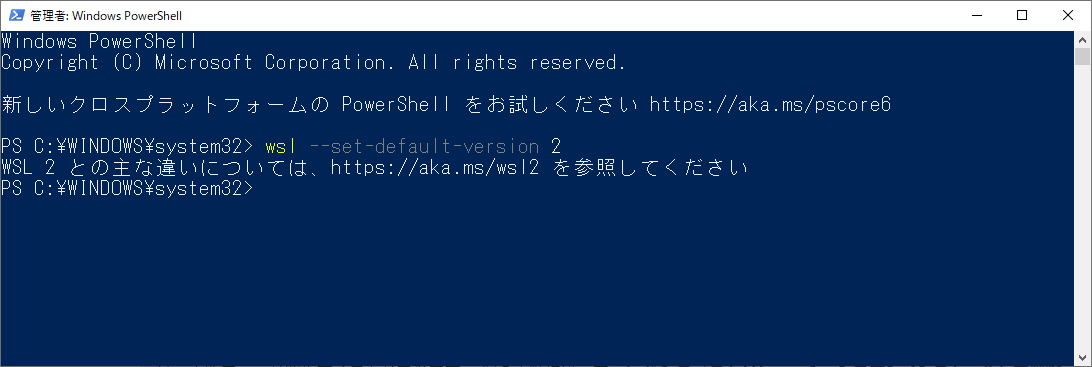Click the https://aka.ms/wsl2 URL

[435, 168]
